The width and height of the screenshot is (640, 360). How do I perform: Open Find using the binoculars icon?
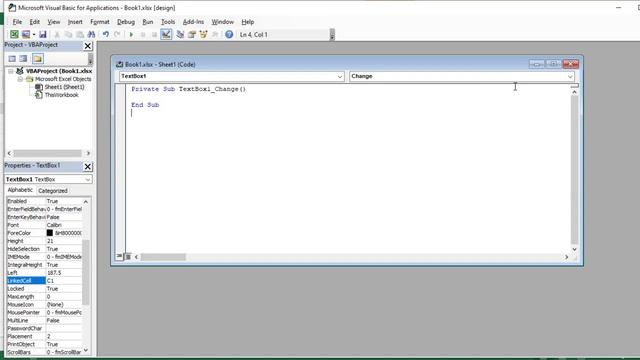pos(91,35)
